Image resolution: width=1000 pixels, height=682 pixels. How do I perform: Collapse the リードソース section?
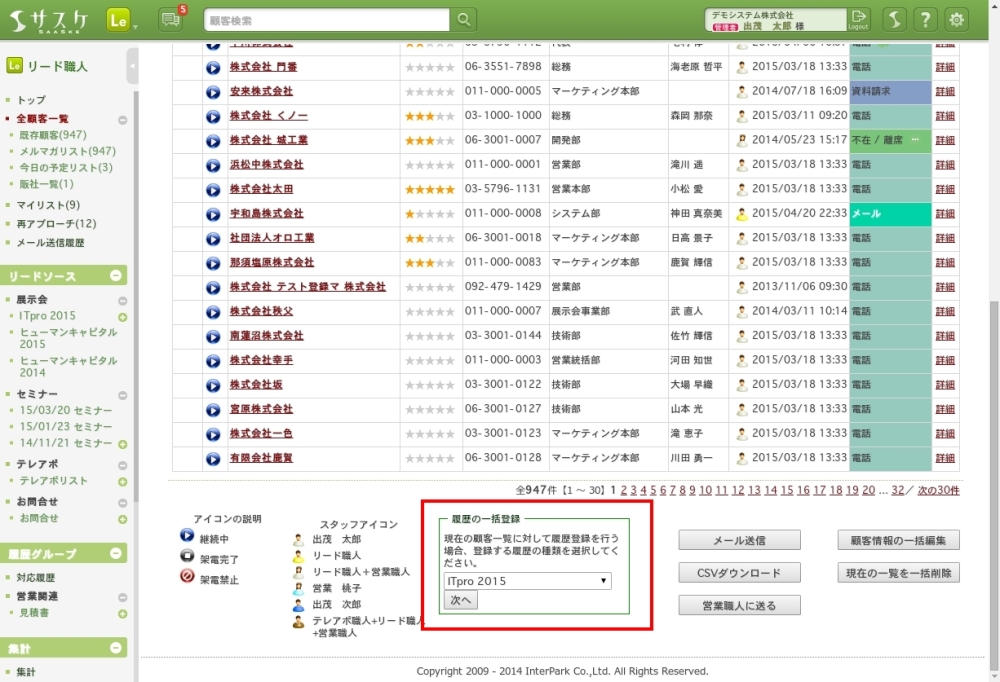tap(116, 276)
